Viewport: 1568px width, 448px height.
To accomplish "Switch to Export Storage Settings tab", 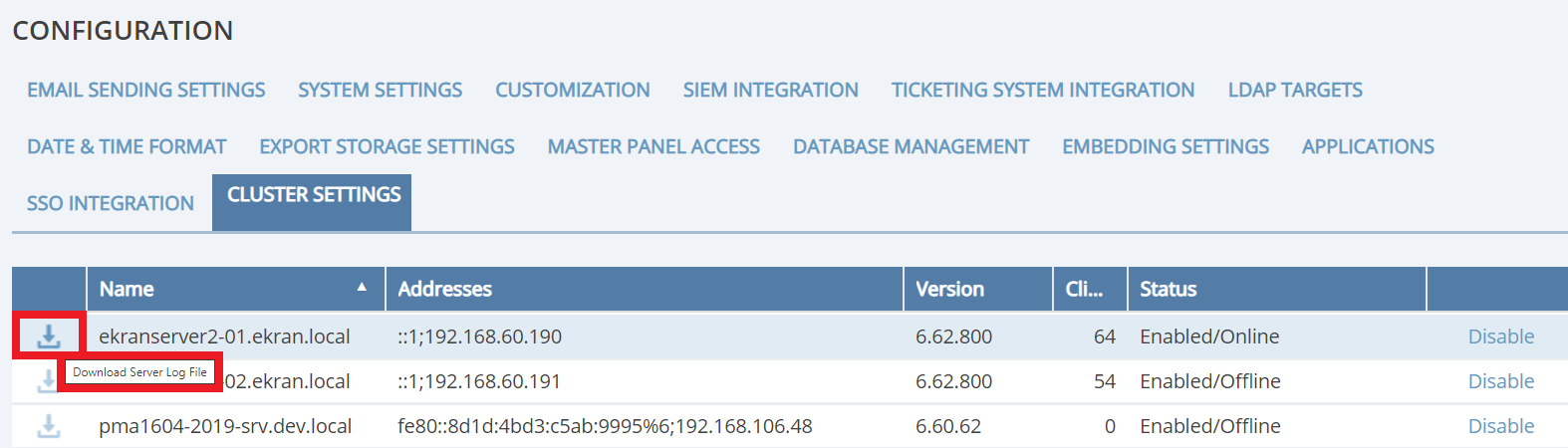I will point(387,146).
